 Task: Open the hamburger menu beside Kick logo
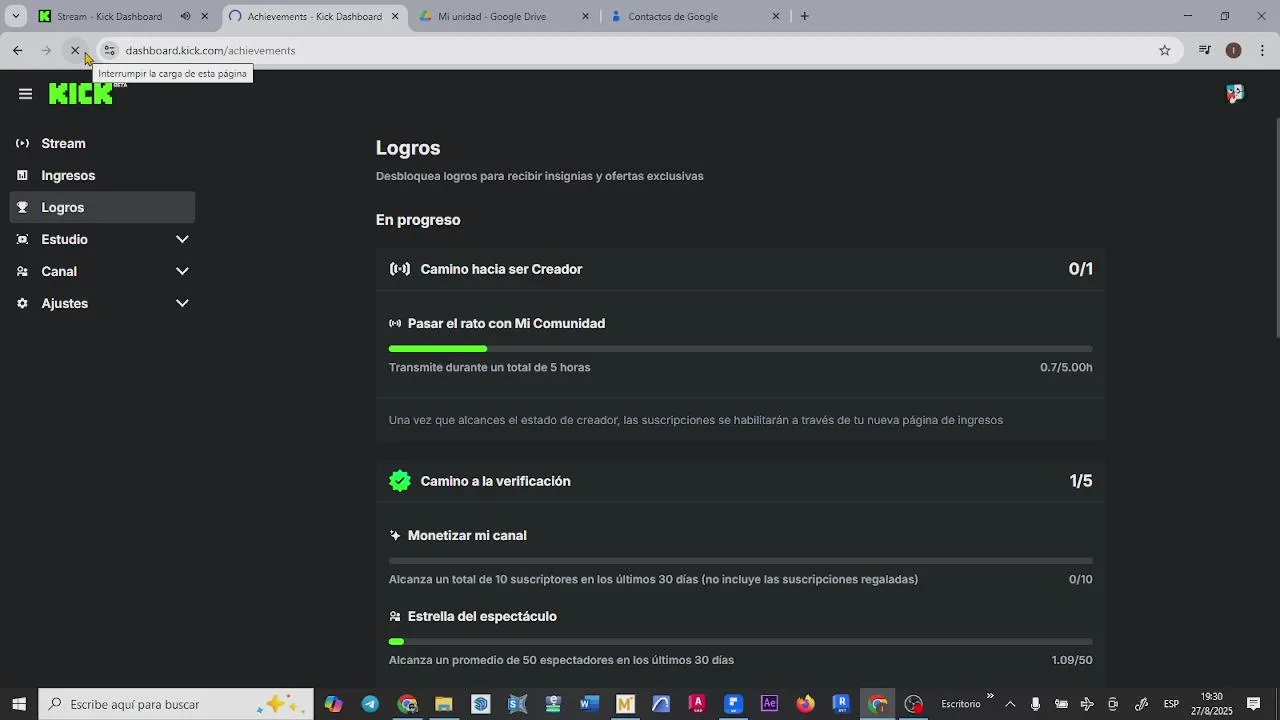tap(25, 94)
